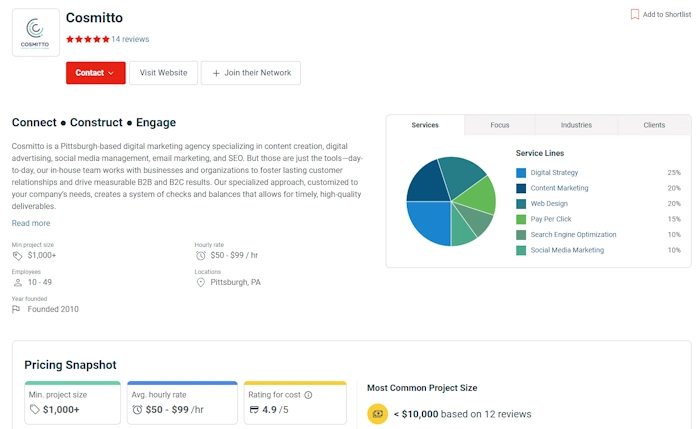Click the Connect Construct Engage heading
Image resolution: width=700 pixels, height=429 pixels.
click(94, 123)
